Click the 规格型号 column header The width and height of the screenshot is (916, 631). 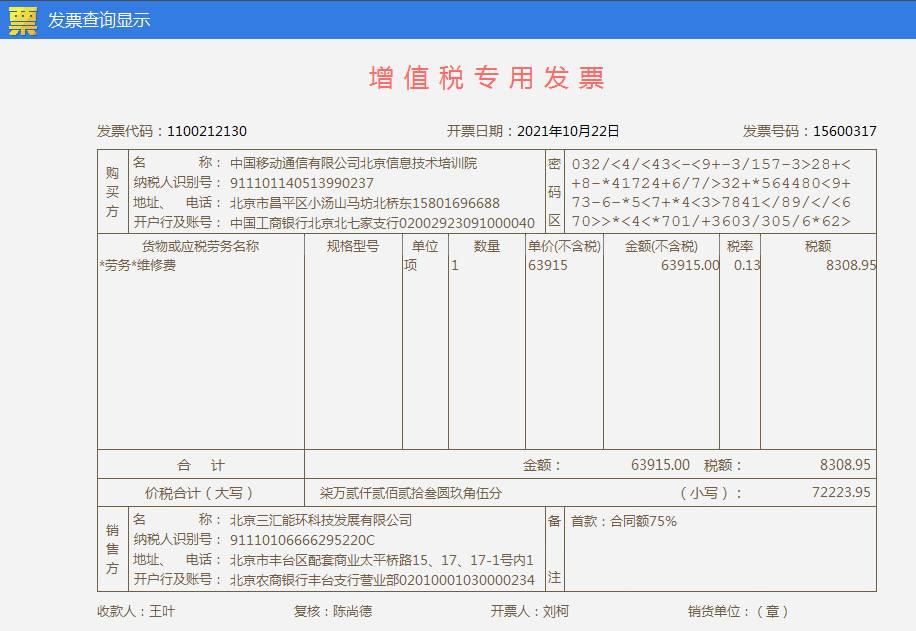(353, 246)
